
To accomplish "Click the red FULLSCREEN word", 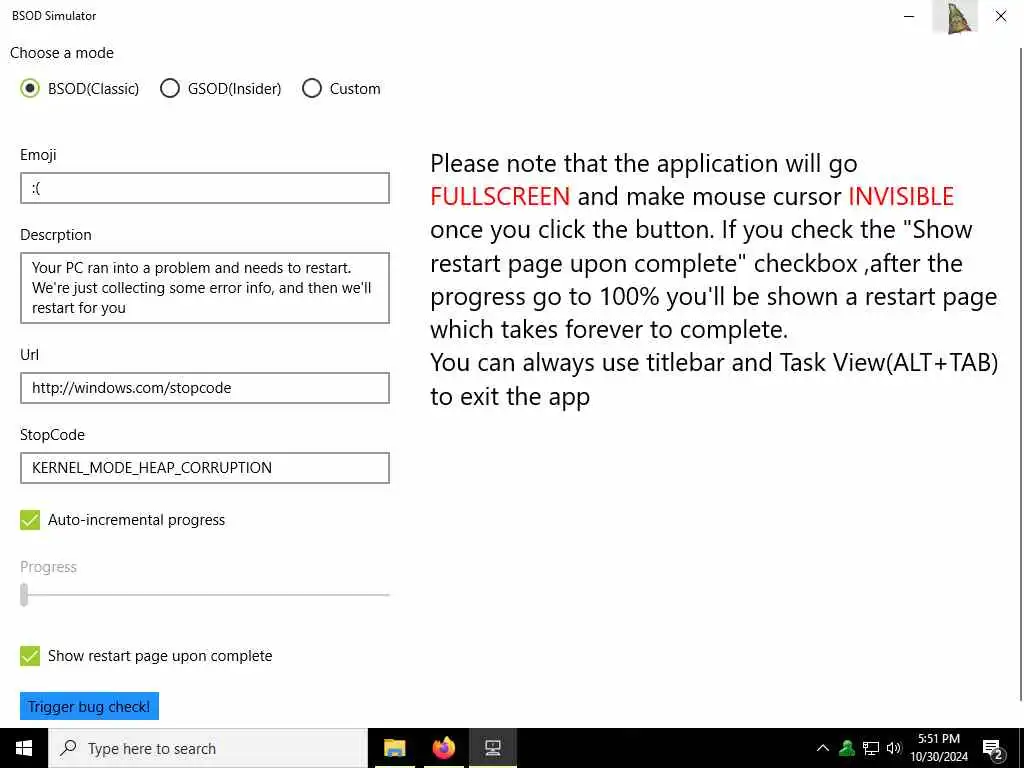I will (x=500, y=197).
